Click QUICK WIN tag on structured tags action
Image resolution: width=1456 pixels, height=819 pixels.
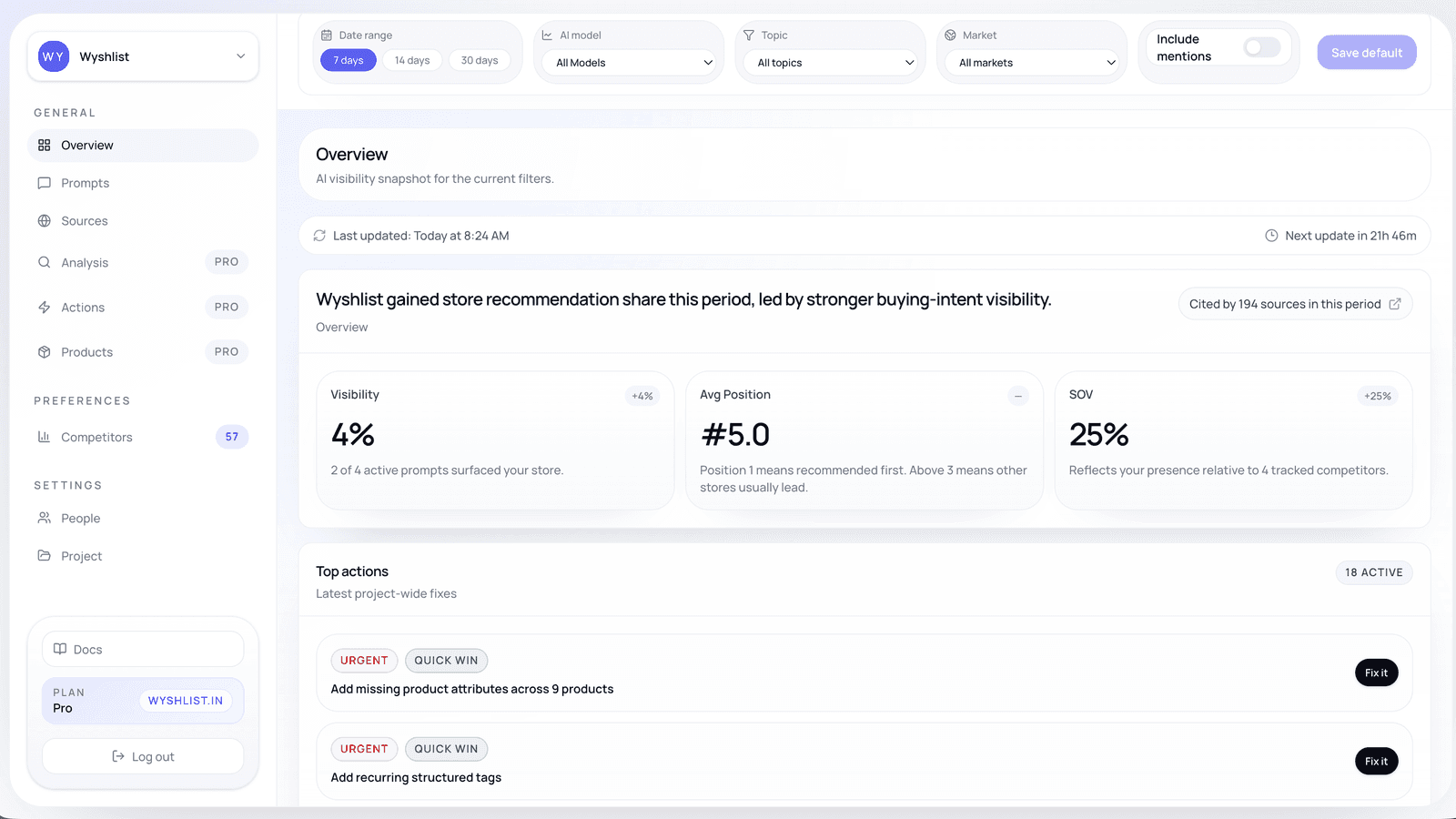click(446, 749)
